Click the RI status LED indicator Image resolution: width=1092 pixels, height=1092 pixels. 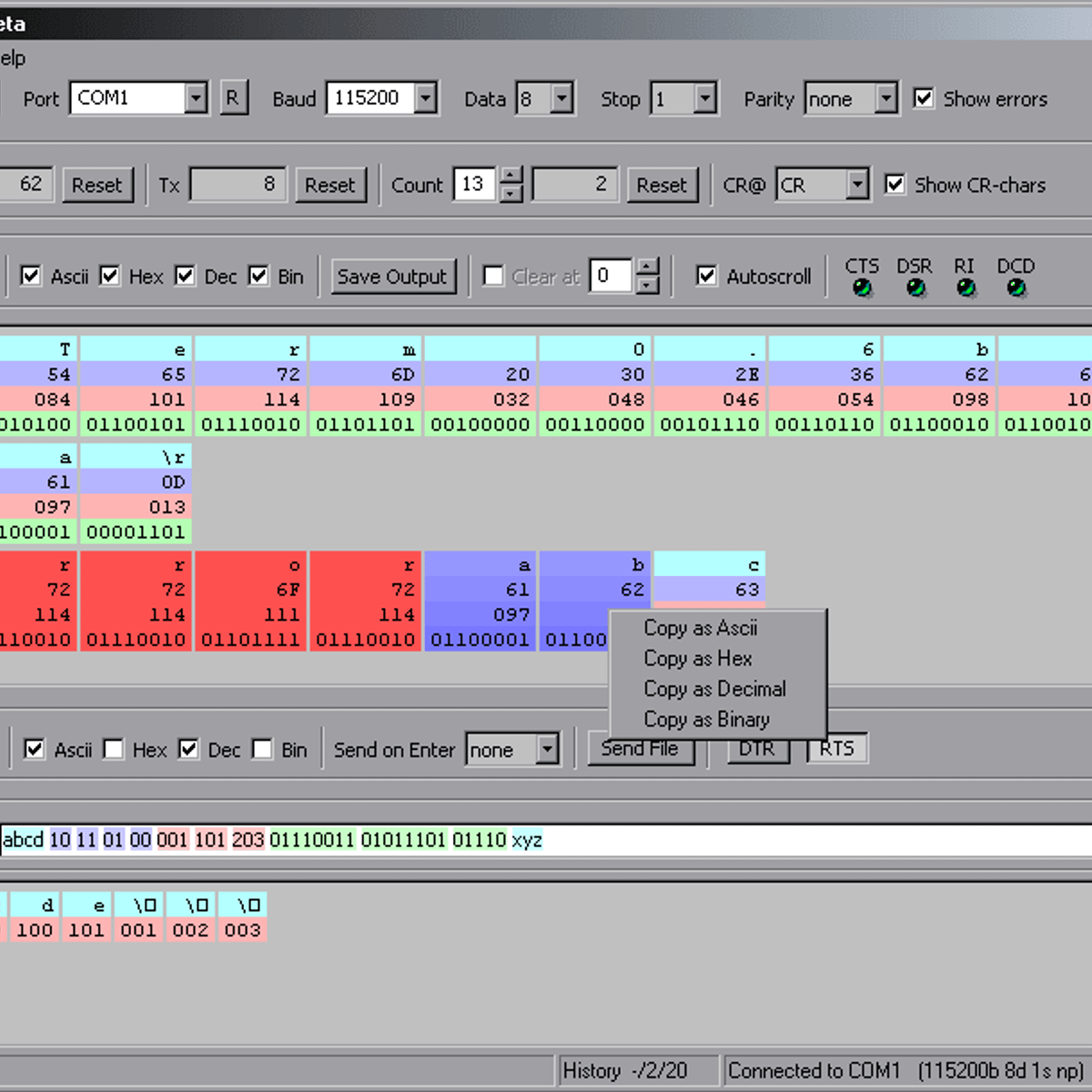[x=966, y=288]
